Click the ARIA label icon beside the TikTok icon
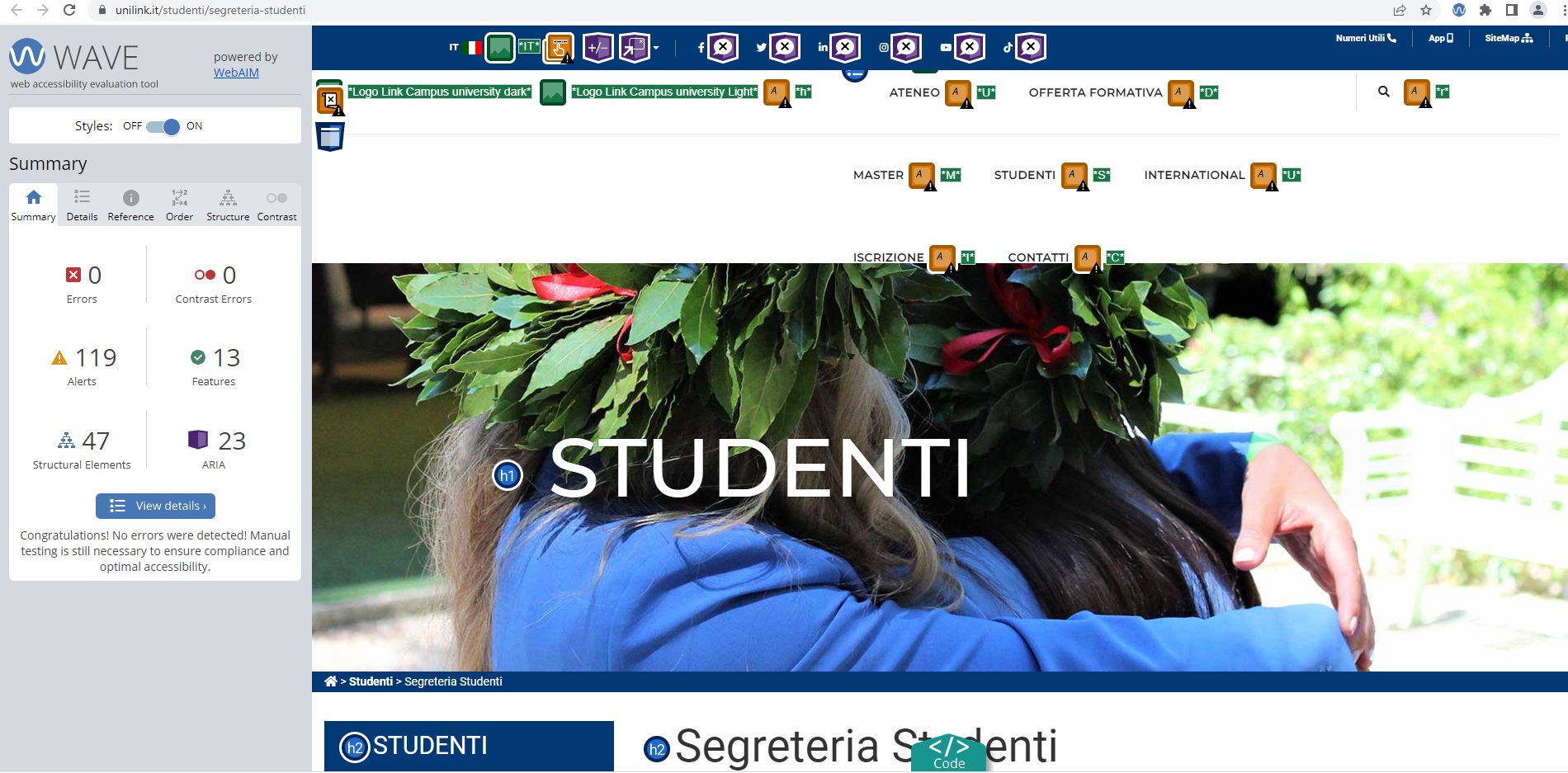This screenshot has height=773, width=1568. [x=1031, y=47]
